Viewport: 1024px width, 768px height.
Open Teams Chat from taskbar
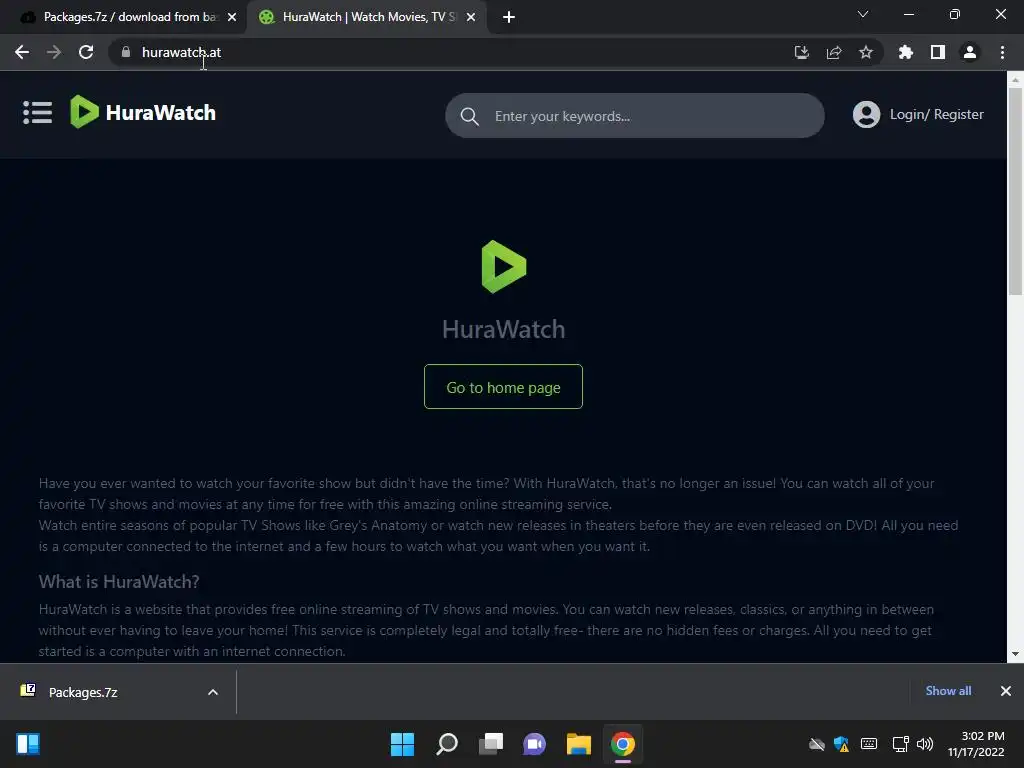click(x=534, y=744)
